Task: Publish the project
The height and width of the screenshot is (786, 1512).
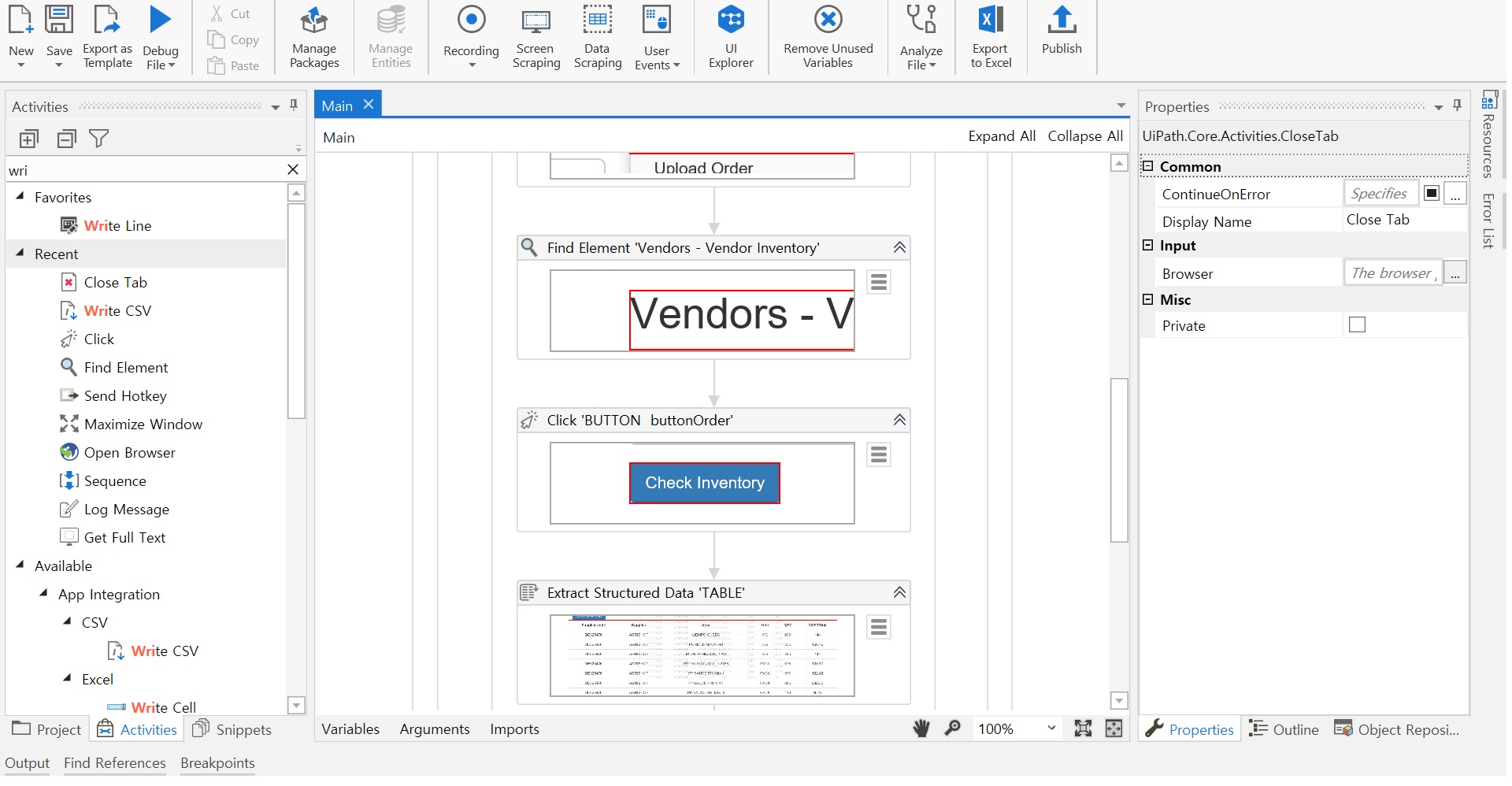Action: [x=1062, y=32]
